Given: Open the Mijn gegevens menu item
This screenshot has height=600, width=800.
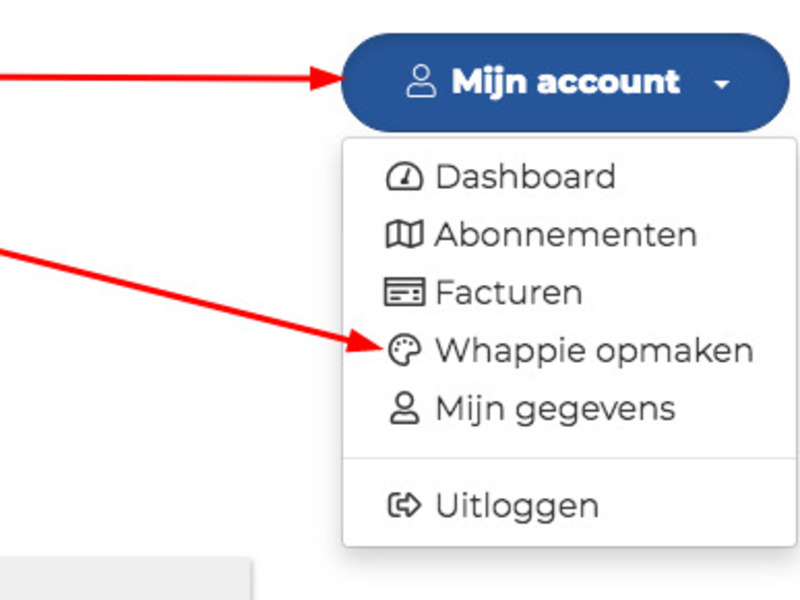Looking at the screenshot, I should (569, 409).
